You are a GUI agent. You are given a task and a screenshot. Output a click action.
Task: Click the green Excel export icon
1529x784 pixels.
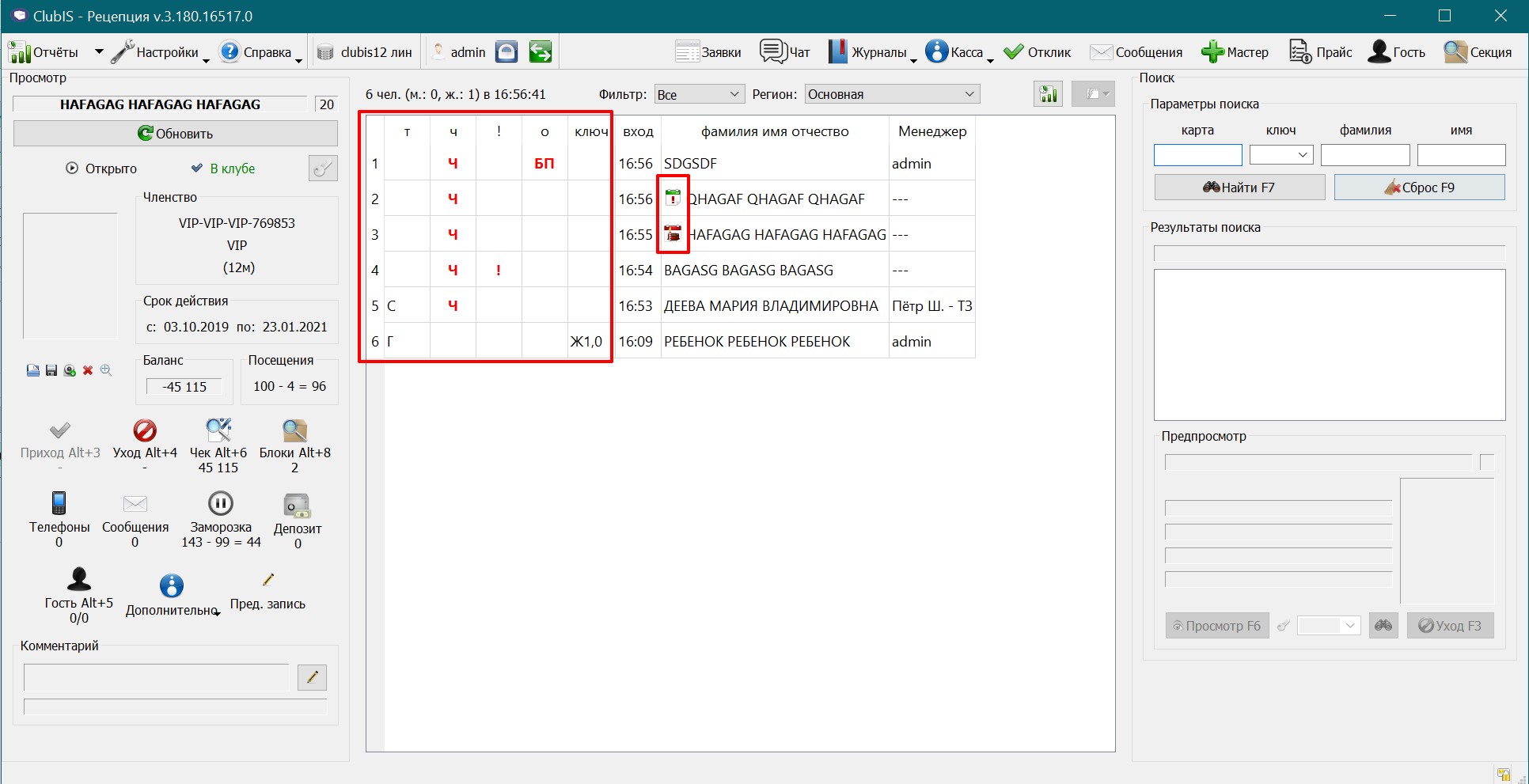pos(1049,94)
